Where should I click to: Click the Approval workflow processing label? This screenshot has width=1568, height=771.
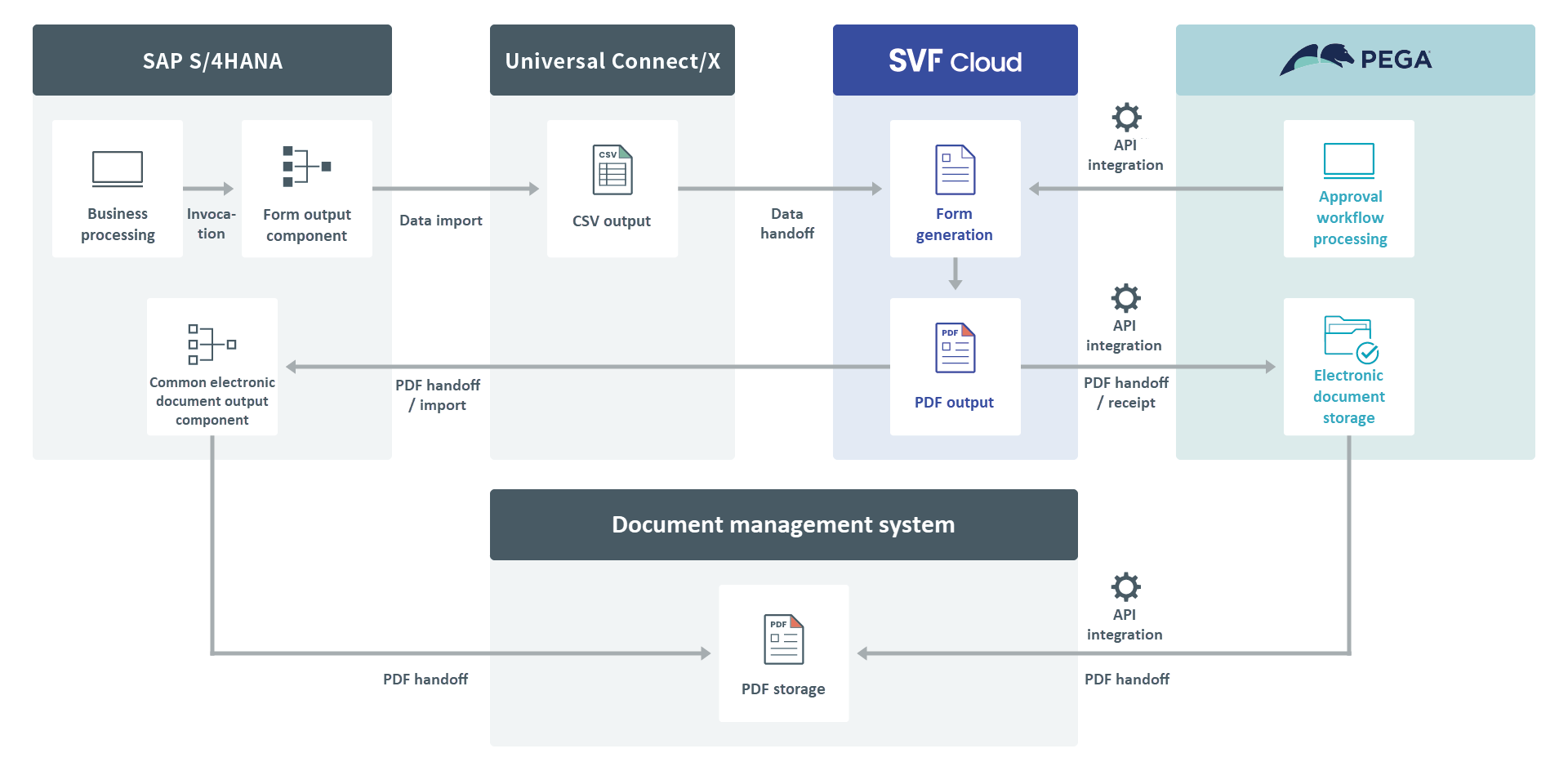point(1350,218)
